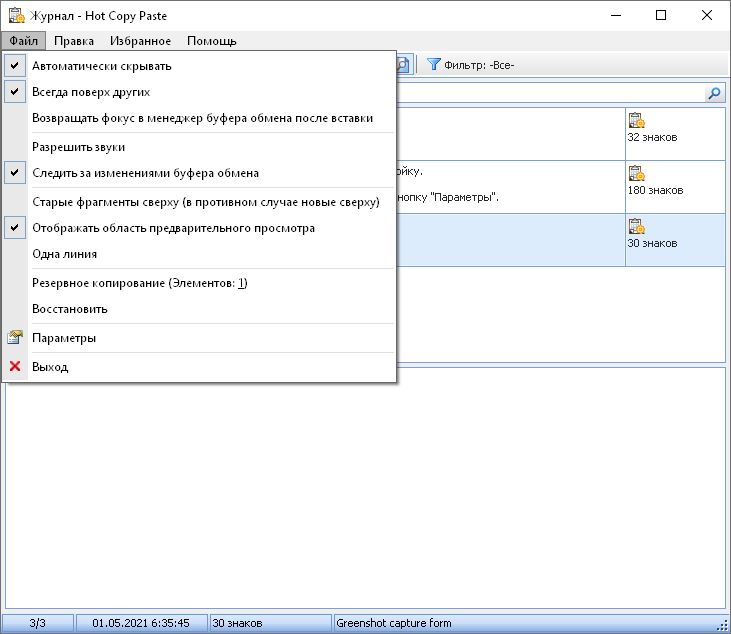
Task: Toggle Всегда поверх других option
Action: coord(199,92)
